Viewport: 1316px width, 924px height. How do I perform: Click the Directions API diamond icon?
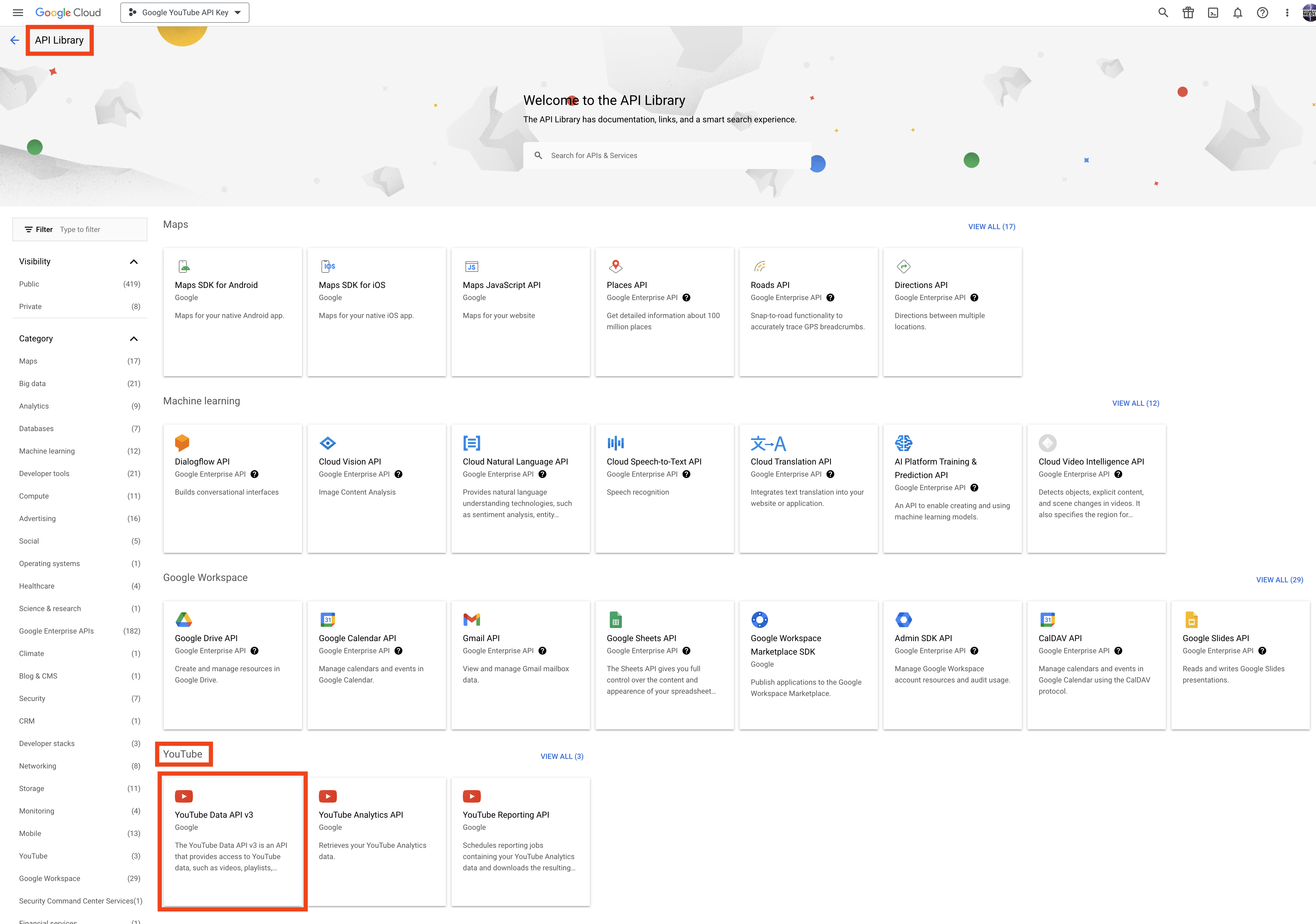pyautogui.click(x=903, y=266)
